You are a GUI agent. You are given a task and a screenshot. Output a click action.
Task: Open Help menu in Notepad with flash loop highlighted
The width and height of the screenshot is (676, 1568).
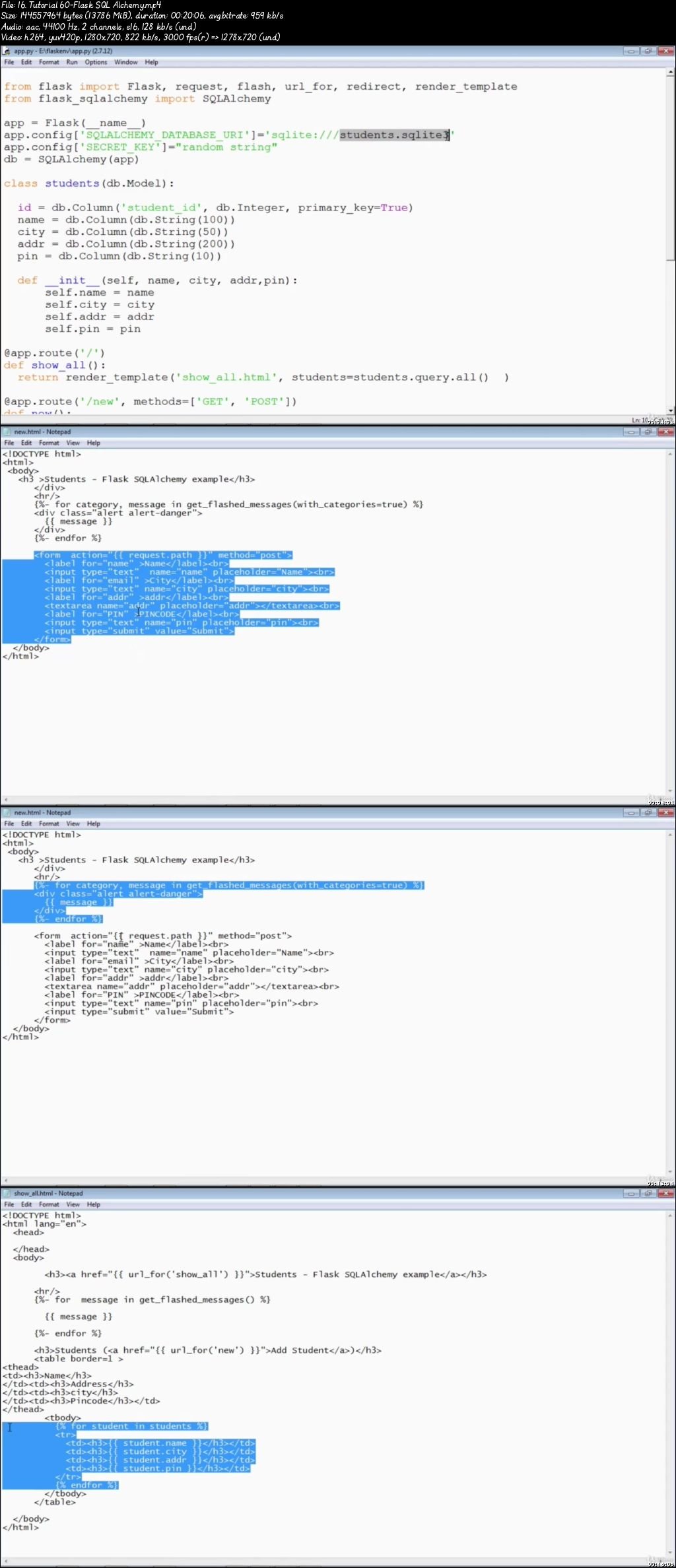tap(94, 824)
